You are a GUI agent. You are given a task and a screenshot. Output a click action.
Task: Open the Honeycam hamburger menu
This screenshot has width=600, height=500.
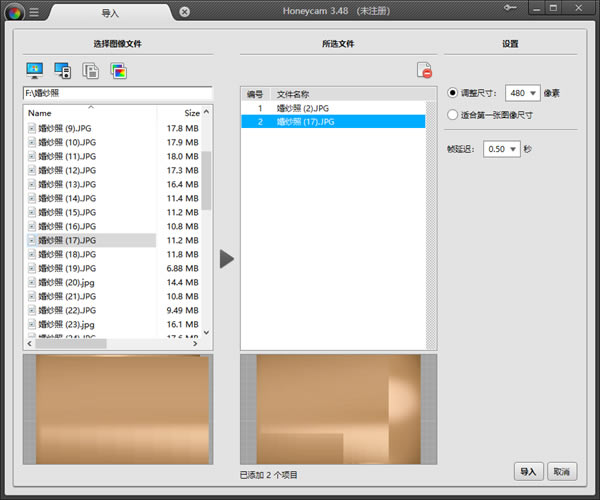pyautogui.click(x=34, y=12)
